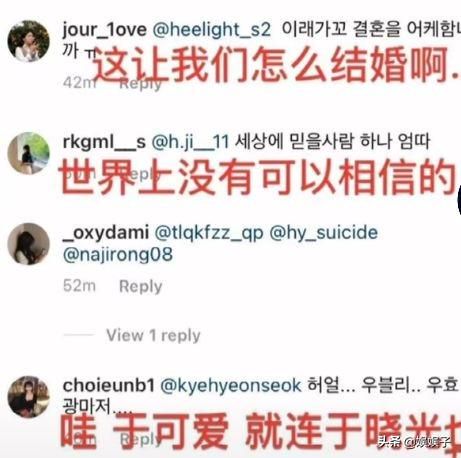Open the @h.ji__11 mention

tap(190, 142)
